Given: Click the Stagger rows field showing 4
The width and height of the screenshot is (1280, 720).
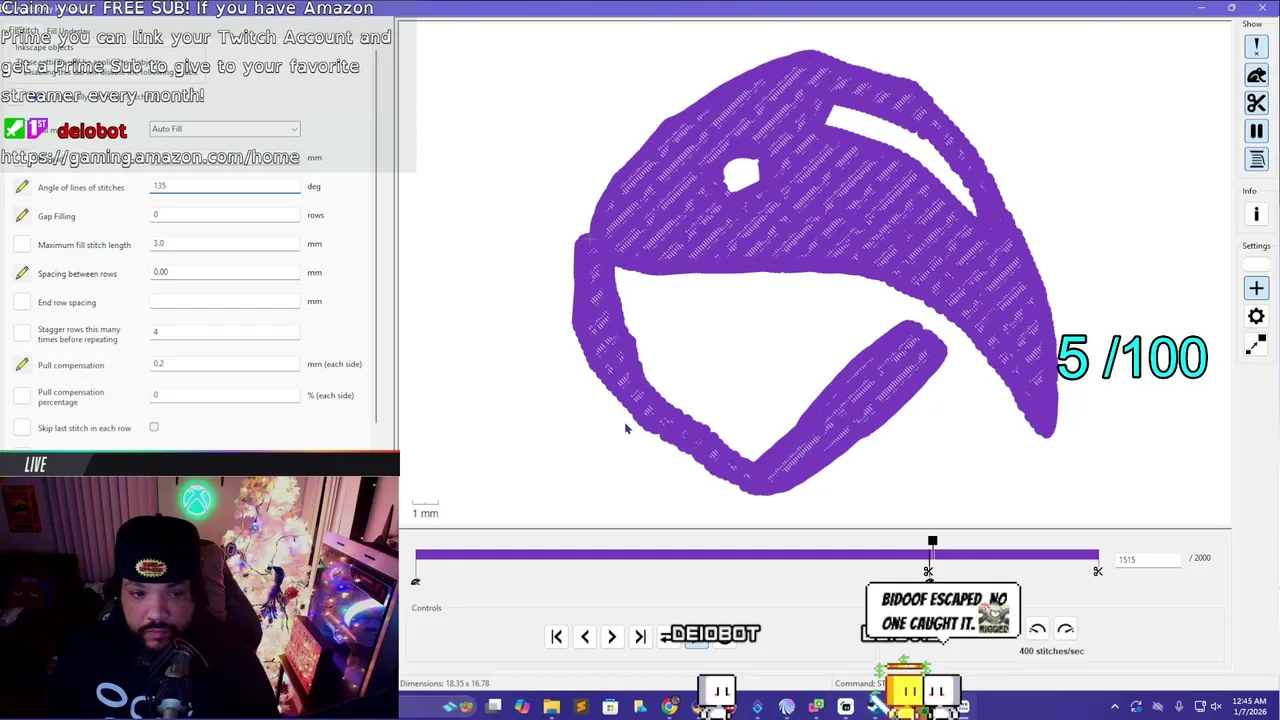Looking at the screenshot, I should click(x=225, y=332).
